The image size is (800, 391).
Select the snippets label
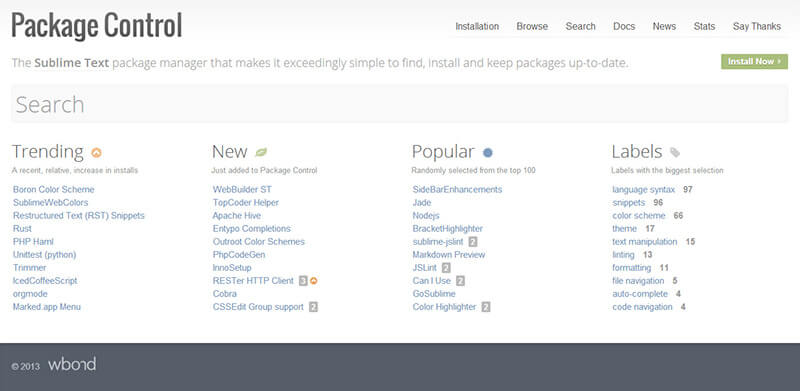point(629,203)
